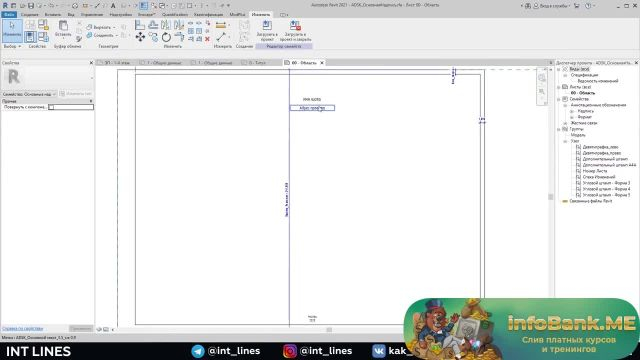
Task: Collapse the Families node in project browser
Action: [559, 99]
